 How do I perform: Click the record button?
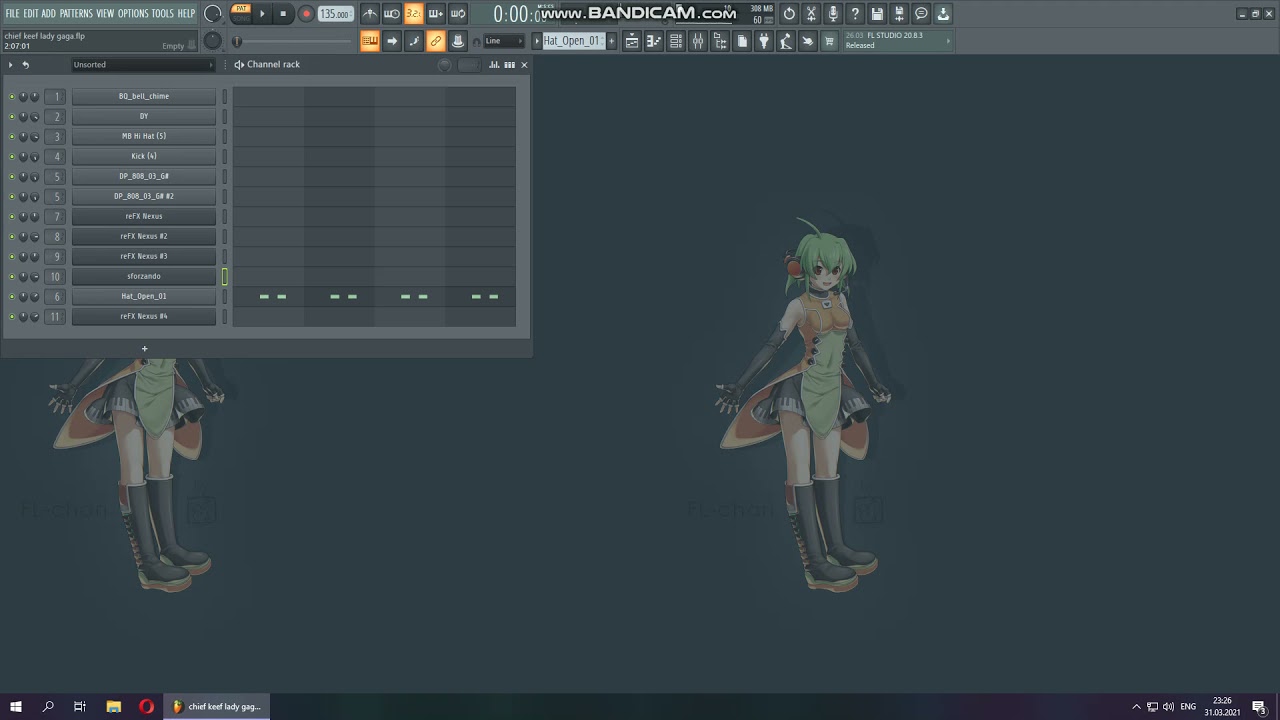tap(306, 14)
